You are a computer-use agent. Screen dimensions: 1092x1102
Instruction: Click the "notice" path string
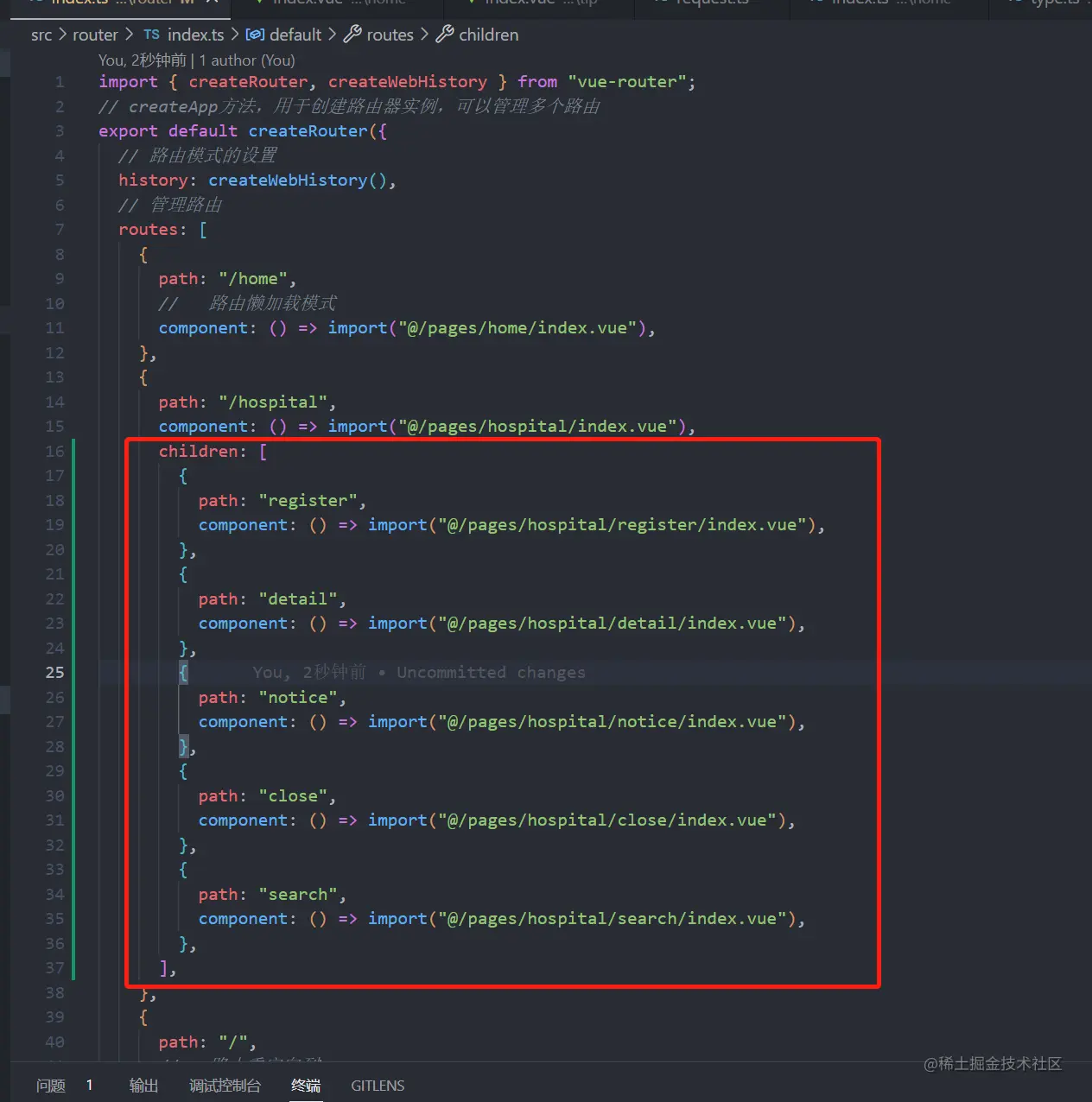298,698
